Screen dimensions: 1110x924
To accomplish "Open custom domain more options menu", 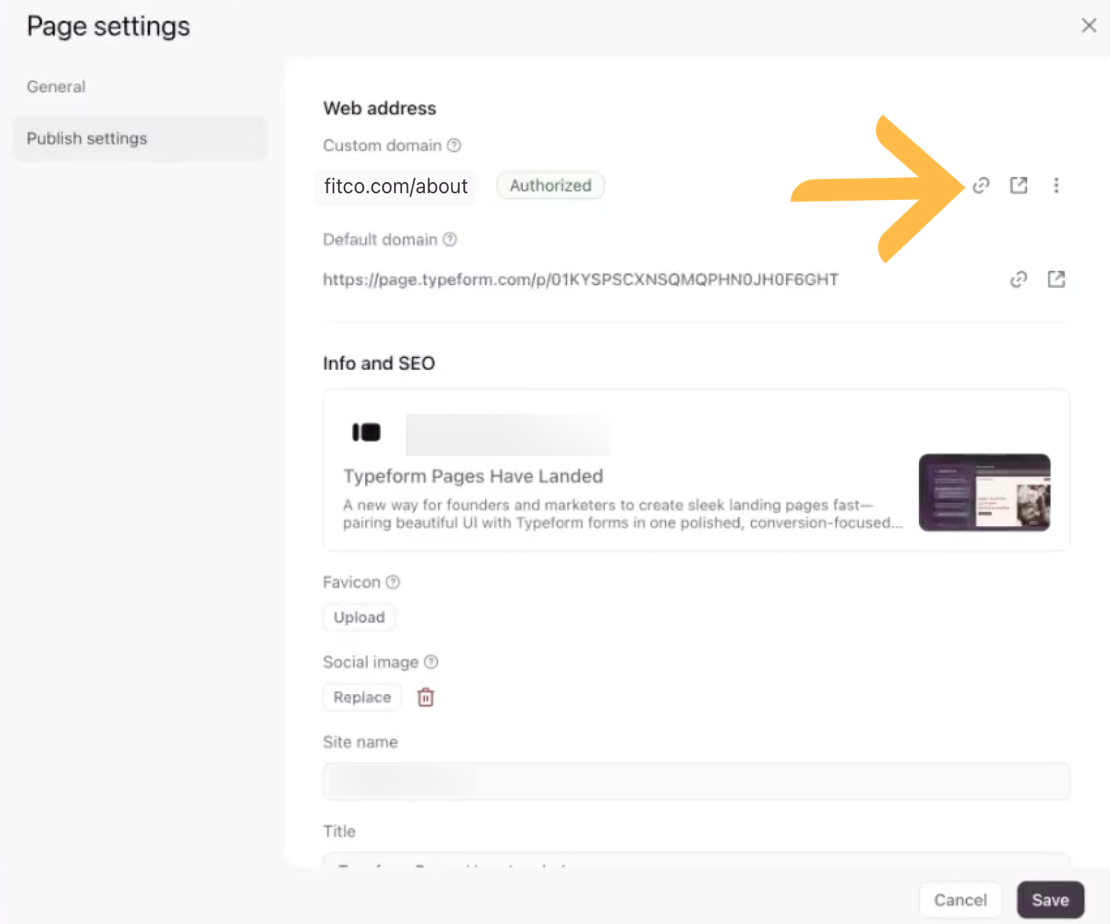I will (1056, 186).
